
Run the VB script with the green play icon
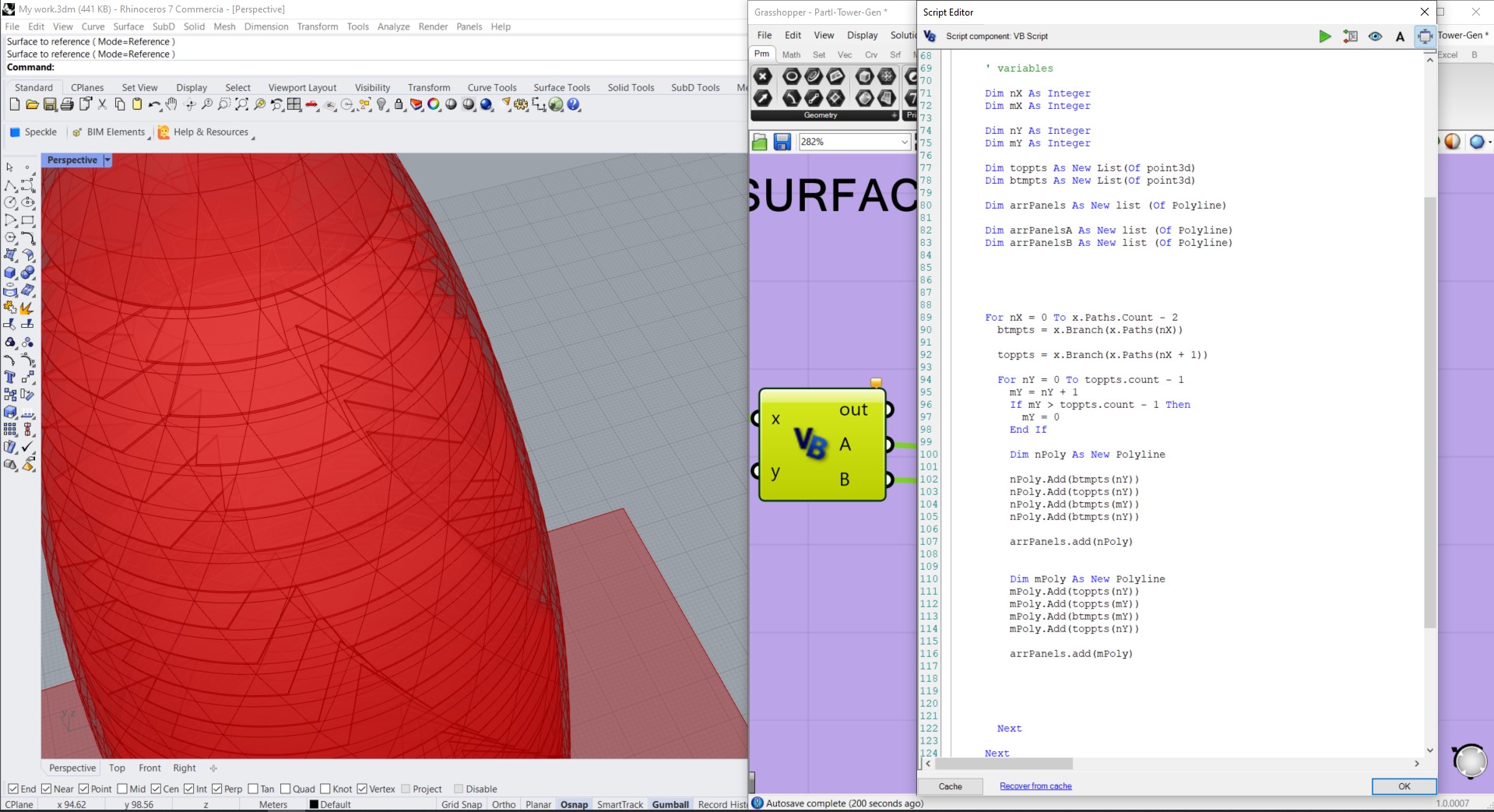(x=1324, y=36)
